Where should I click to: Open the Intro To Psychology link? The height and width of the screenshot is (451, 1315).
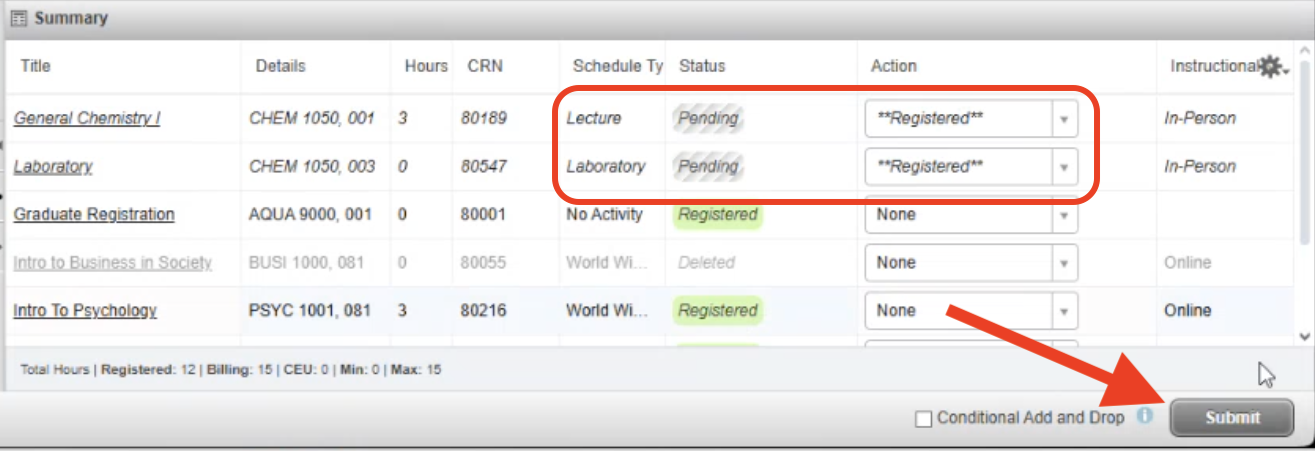point(85,310)
